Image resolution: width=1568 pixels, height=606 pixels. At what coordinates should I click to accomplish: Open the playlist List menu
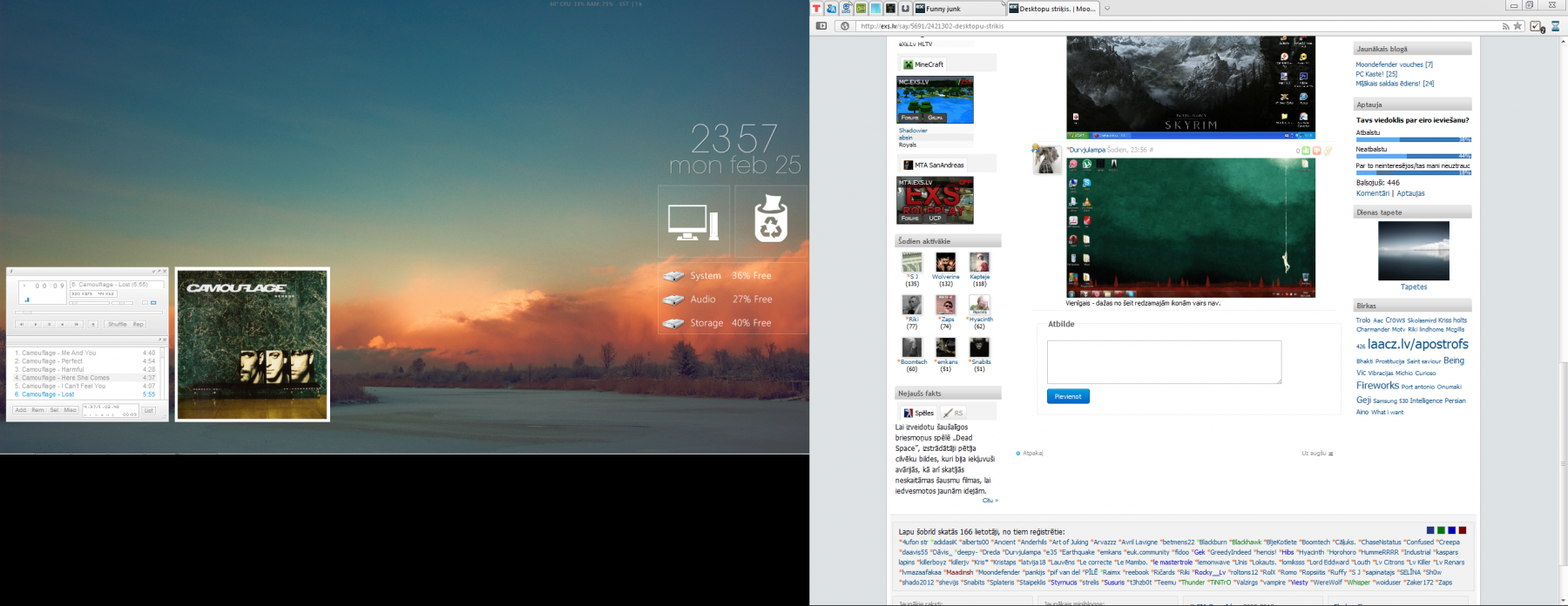pyautogui.click(x=148, y=410)
